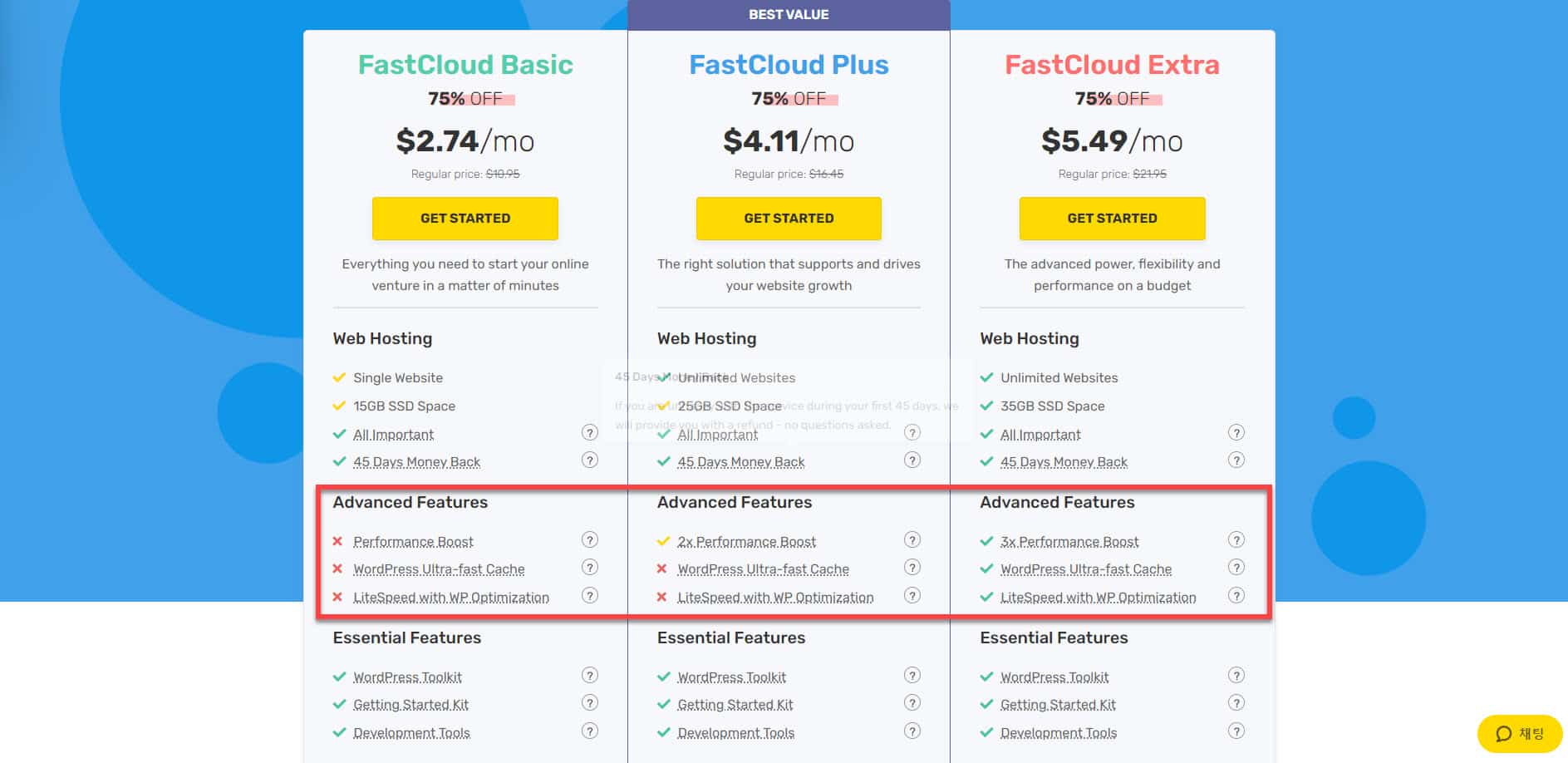Click Performance Boost in FastCloud Basic
Screen dimensions: 1568x763
pyautogui.click(x=413, y=541)
